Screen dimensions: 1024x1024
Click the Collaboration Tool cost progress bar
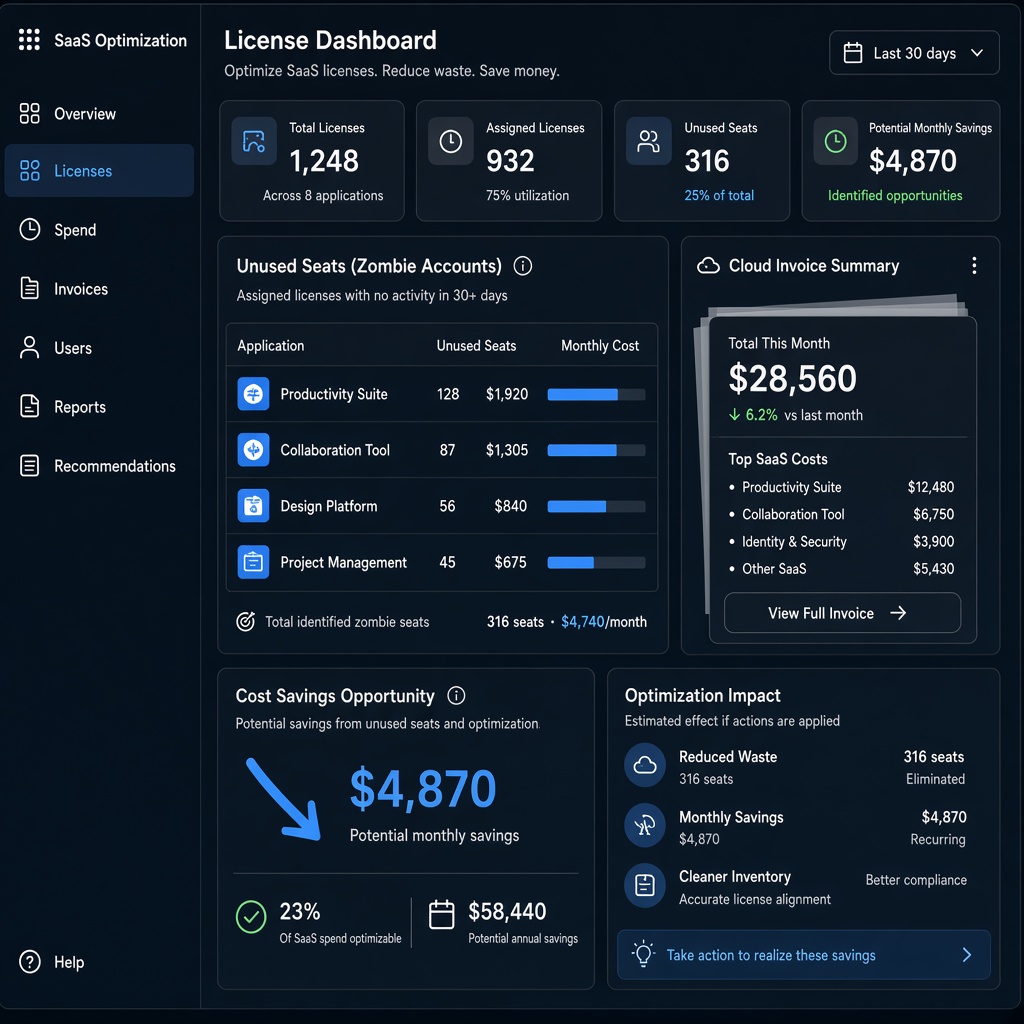pos(596,450)
